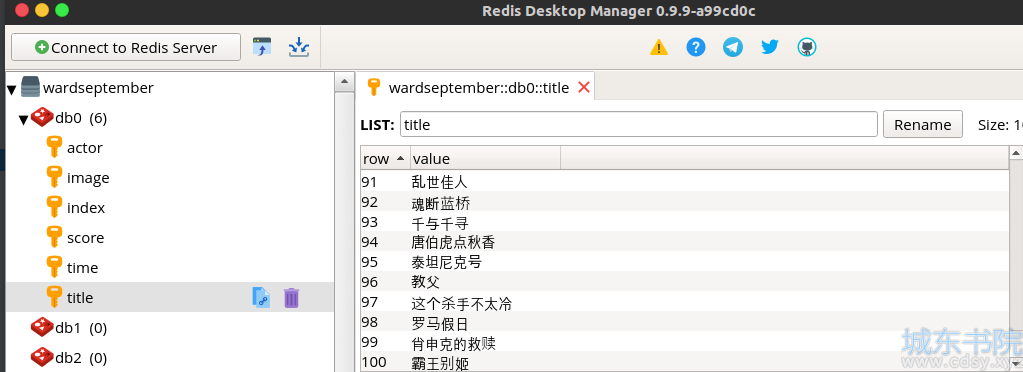Switch to wardseptember::db0::title tab
This screenshot has height=372, width=1023.
tap(479, 87)
